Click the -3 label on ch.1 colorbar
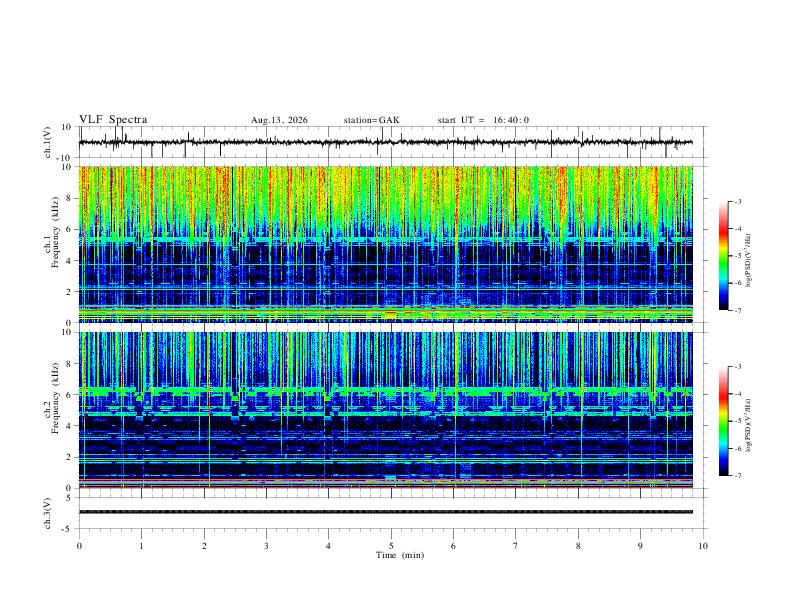Image resolution: width=792 pixels, height=612 pixels. [x=737, y=201]
